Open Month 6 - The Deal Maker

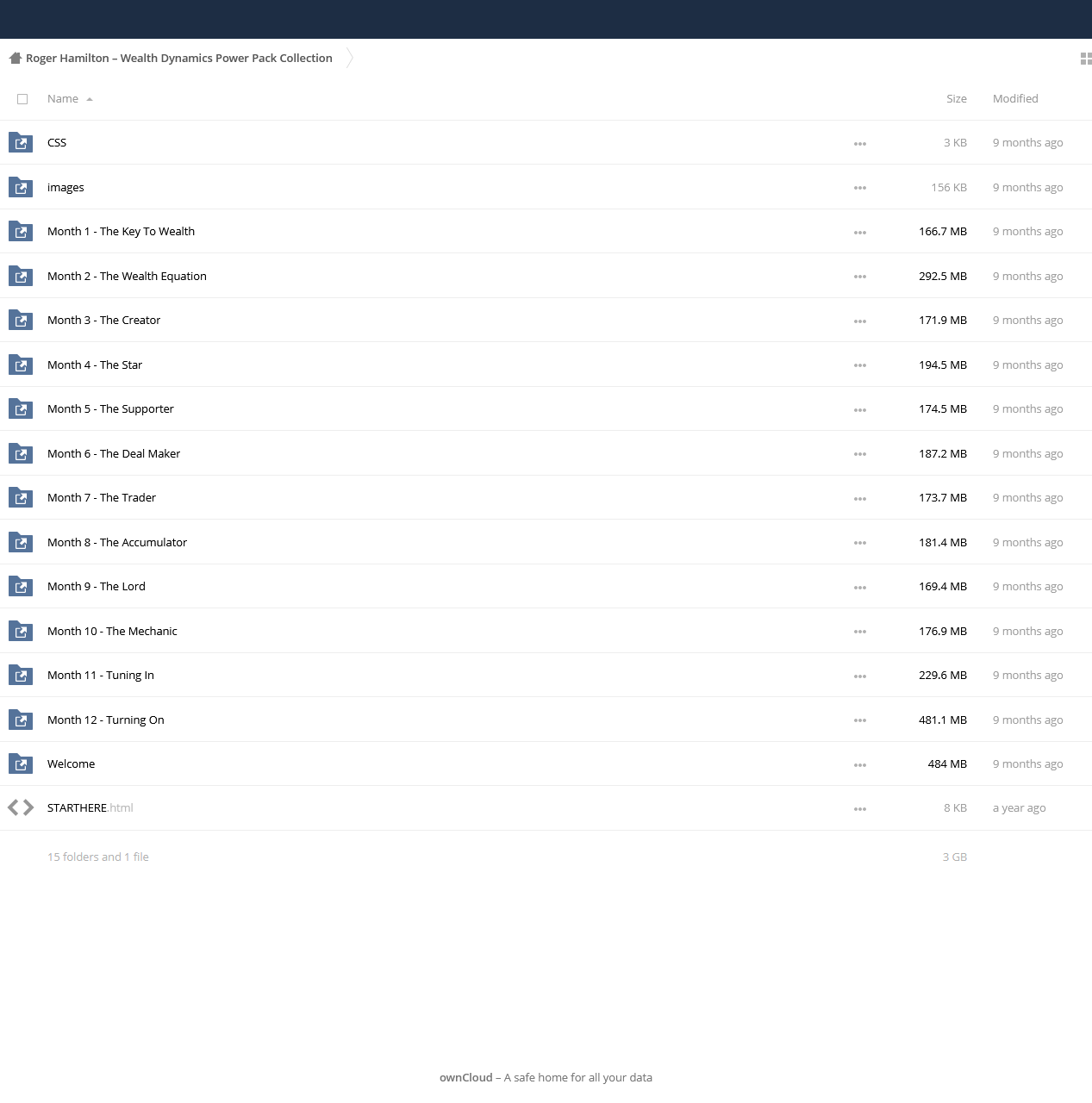coord(114,454)
